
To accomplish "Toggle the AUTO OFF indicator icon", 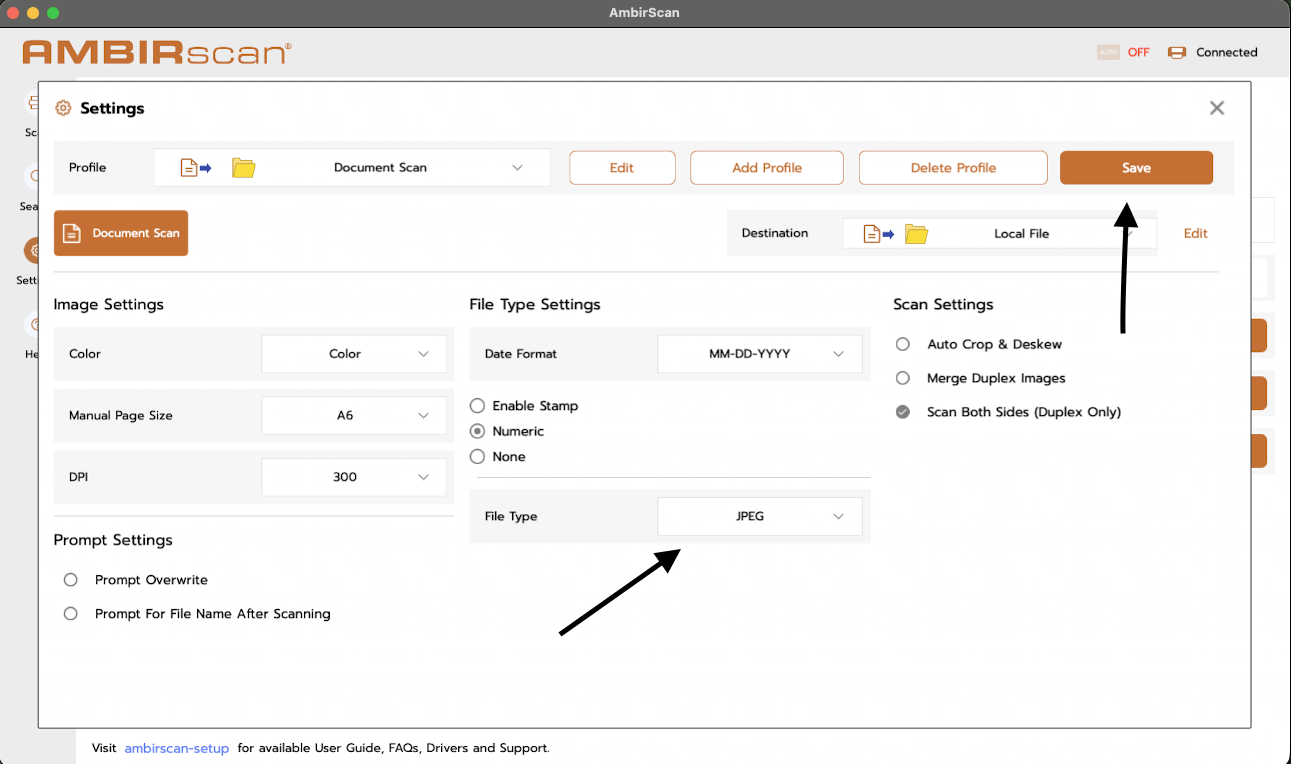I will click(x=1108, y=52).
